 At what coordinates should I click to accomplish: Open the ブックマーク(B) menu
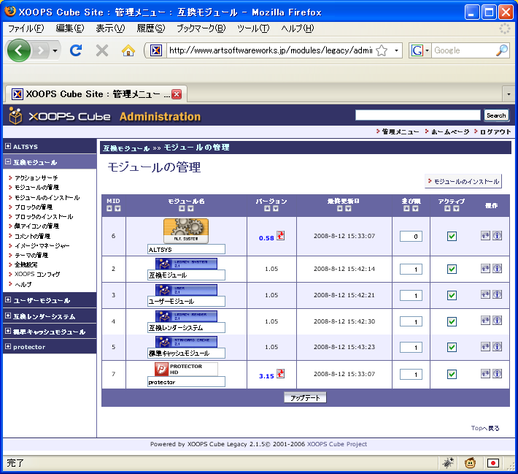click(x=201, y=29)
